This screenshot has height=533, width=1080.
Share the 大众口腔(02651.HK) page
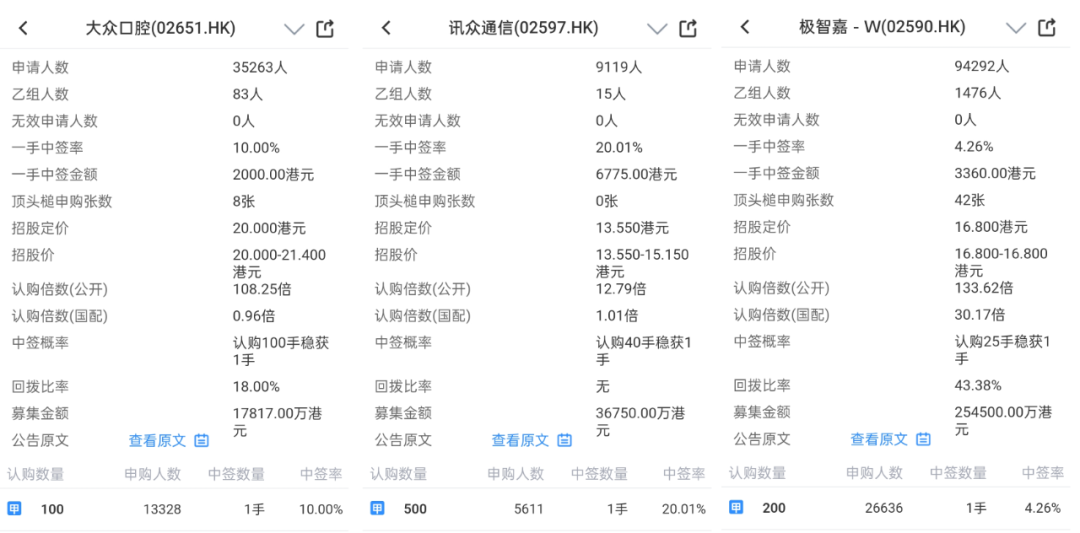coord(325,28)
